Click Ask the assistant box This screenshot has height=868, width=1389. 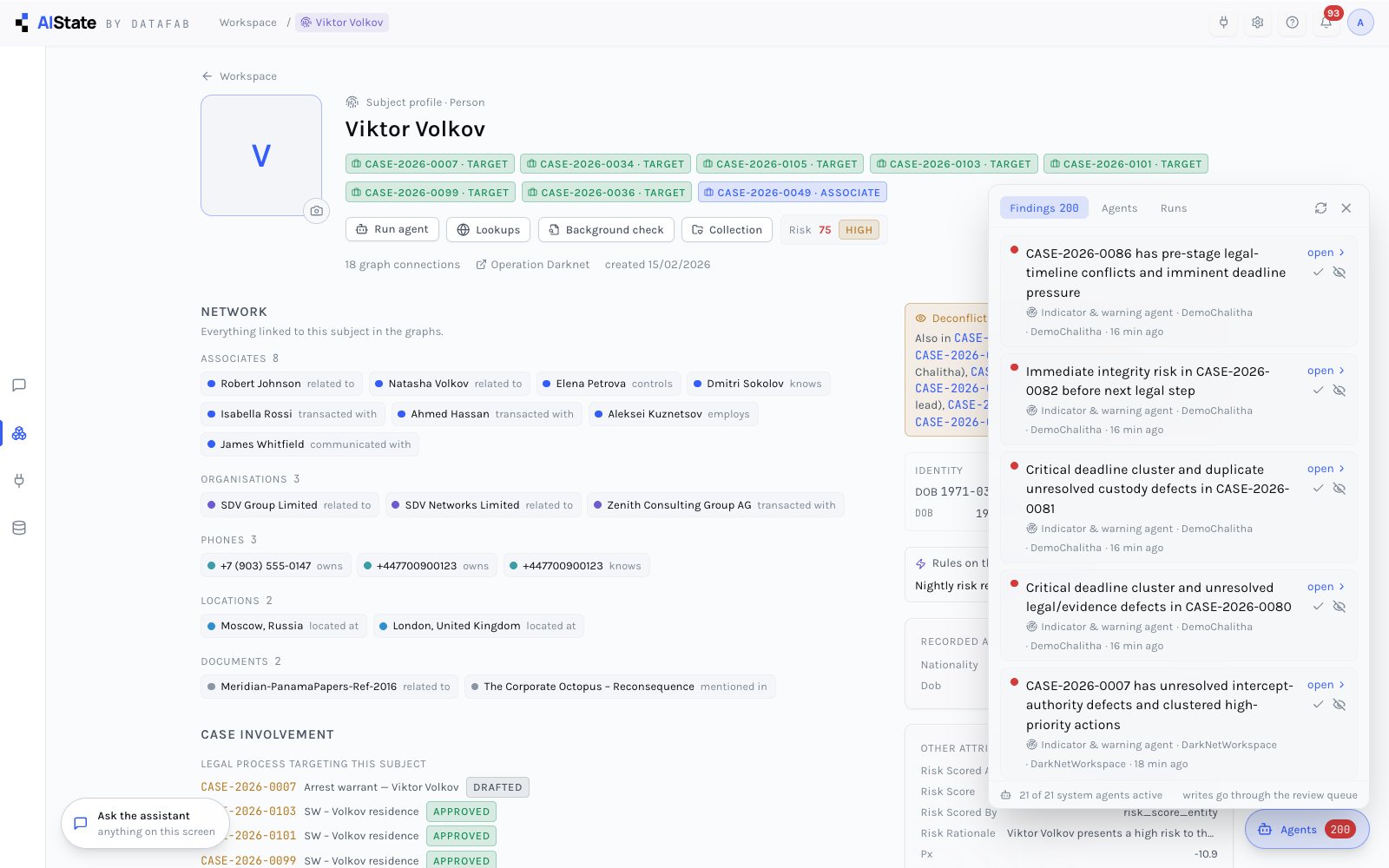click(x=145, y=823)
